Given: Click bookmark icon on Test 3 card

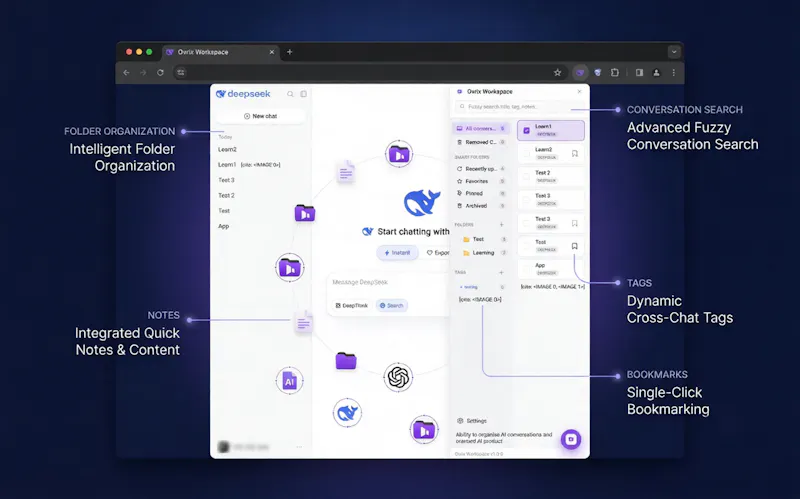Looking at the screenshot, I should [574, 223].
